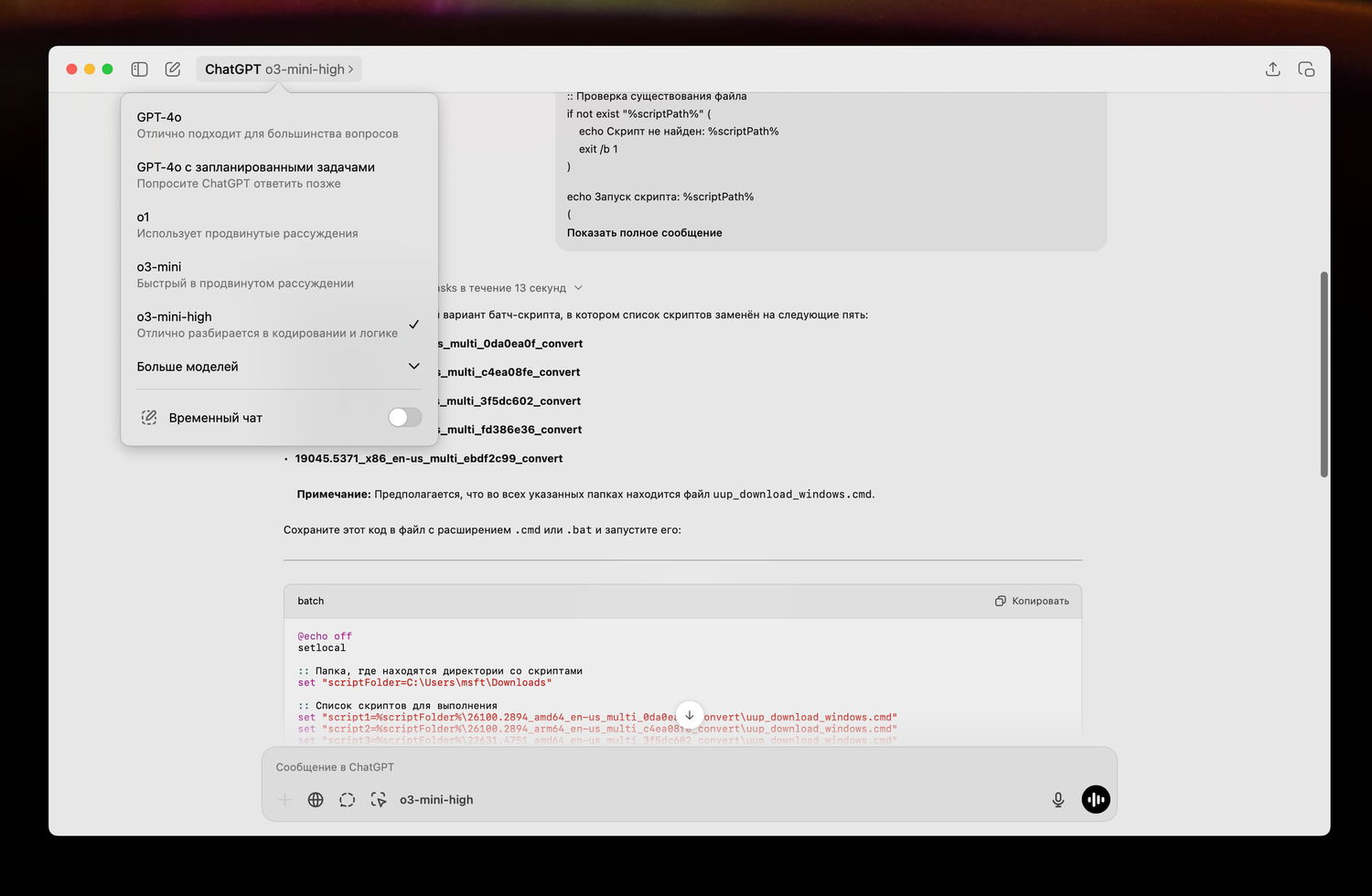Click the overlapping windows icon at top right
Image resolution: width=1372 pixels, height=896 pixels.
pyautogui.click(x=1306, y=69)
